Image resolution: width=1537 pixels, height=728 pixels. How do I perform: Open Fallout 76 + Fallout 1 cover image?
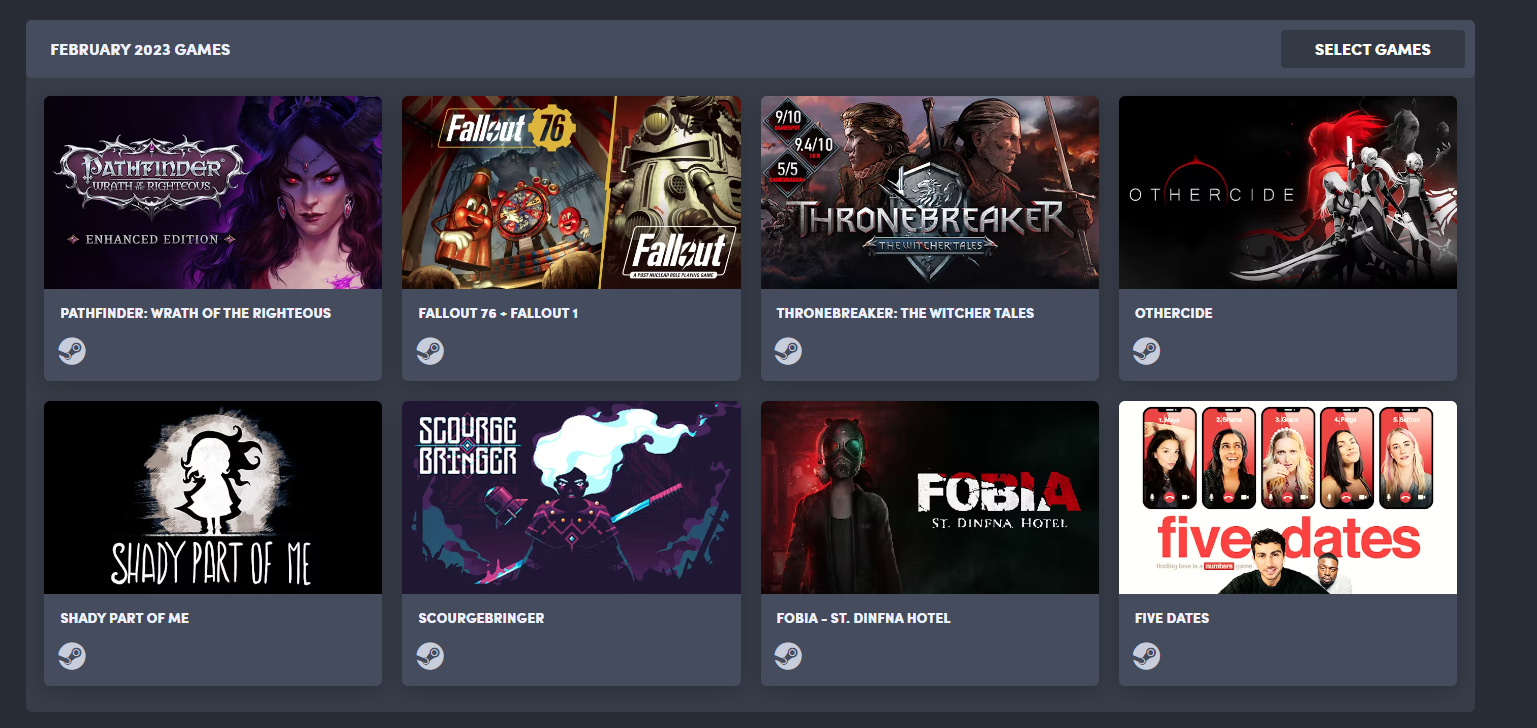pyautogui.click(x=571, y=192)
